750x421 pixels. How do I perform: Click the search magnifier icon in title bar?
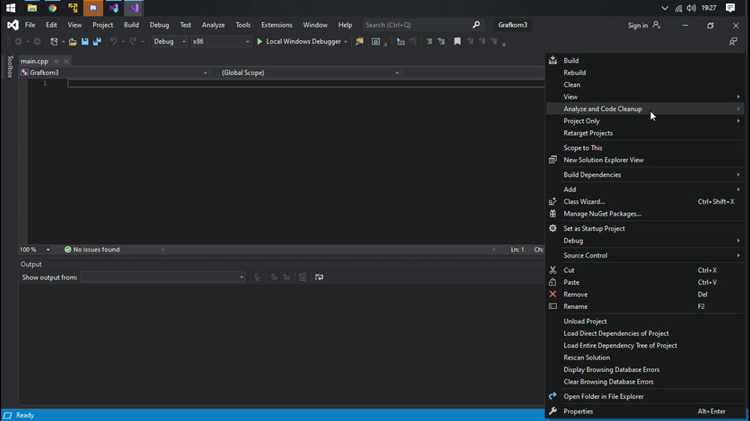coord(476,25)
